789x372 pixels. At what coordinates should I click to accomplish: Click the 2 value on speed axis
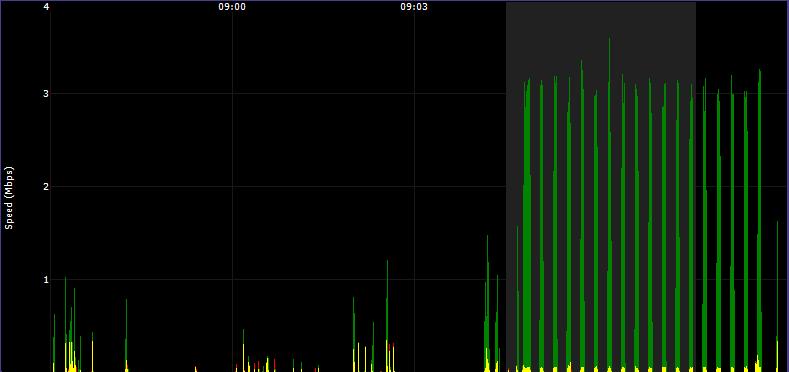point(46,187)
